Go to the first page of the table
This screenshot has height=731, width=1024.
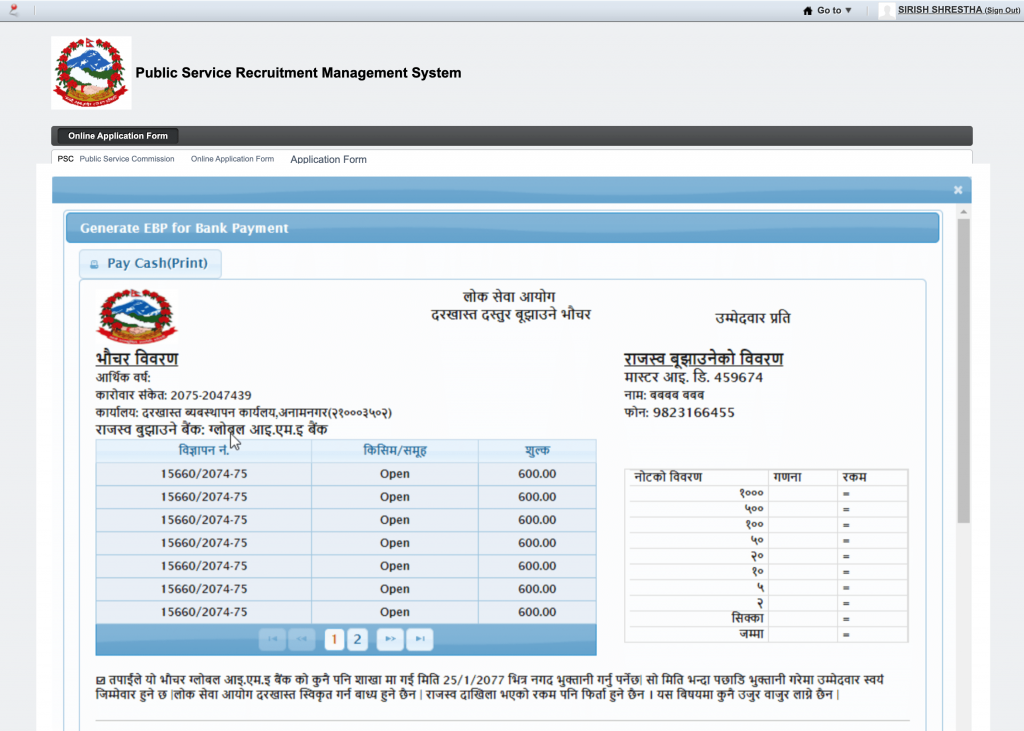(x=271, y=639)
